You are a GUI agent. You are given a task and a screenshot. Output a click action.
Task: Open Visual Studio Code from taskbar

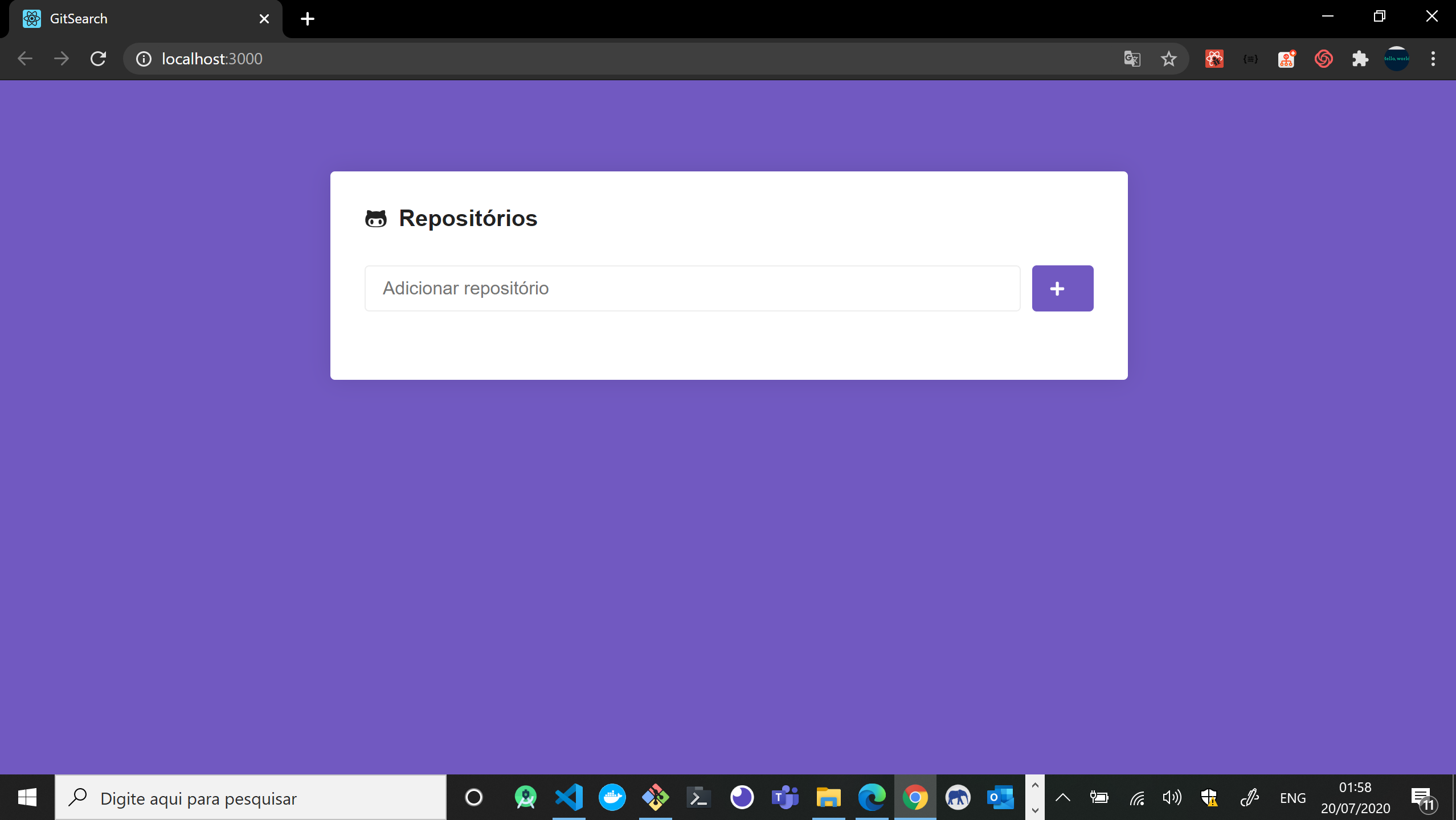click(569, 797)
